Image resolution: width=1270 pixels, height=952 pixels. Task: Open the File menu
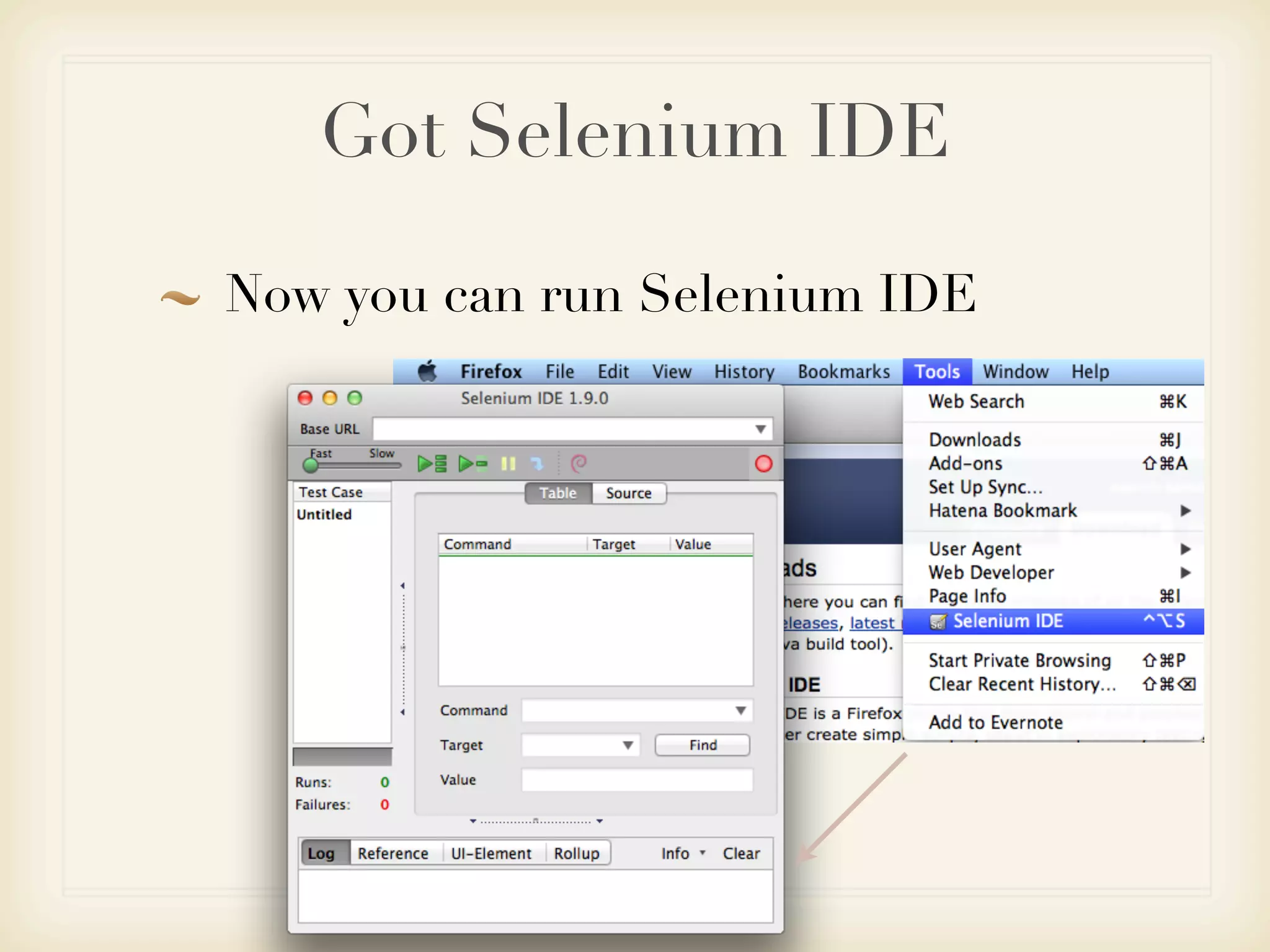click(x=560, y=372)
